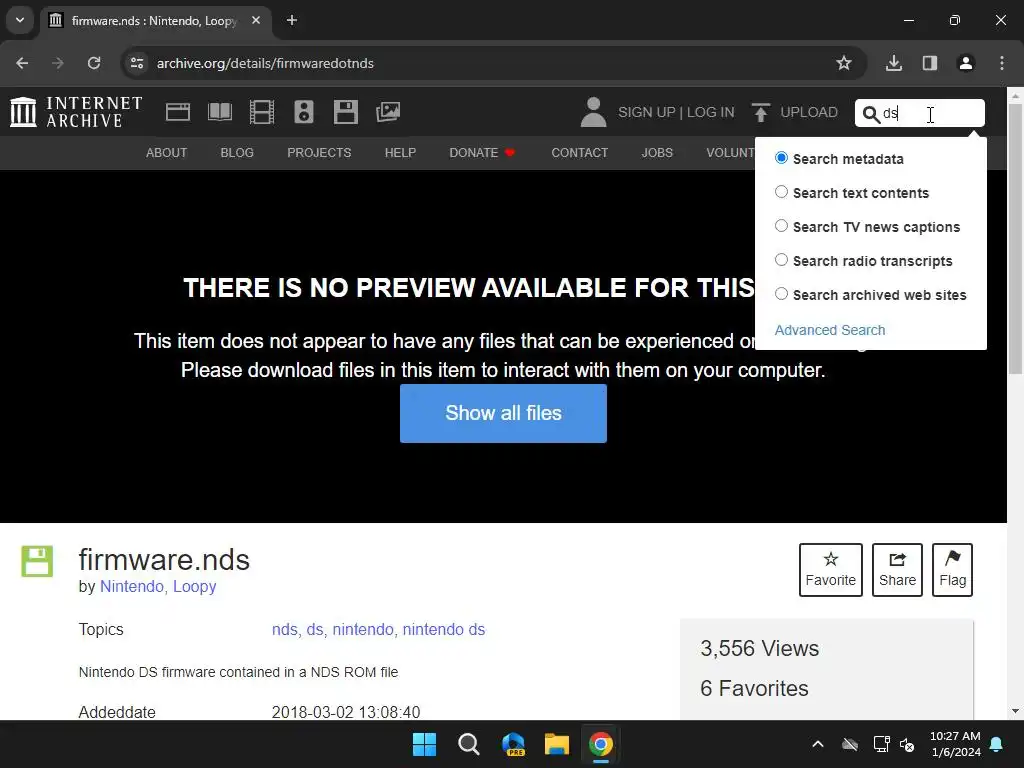This screenshot has height=768, width=1024.
Task: Open Chrome profile icon
Action: click(966, 63)
